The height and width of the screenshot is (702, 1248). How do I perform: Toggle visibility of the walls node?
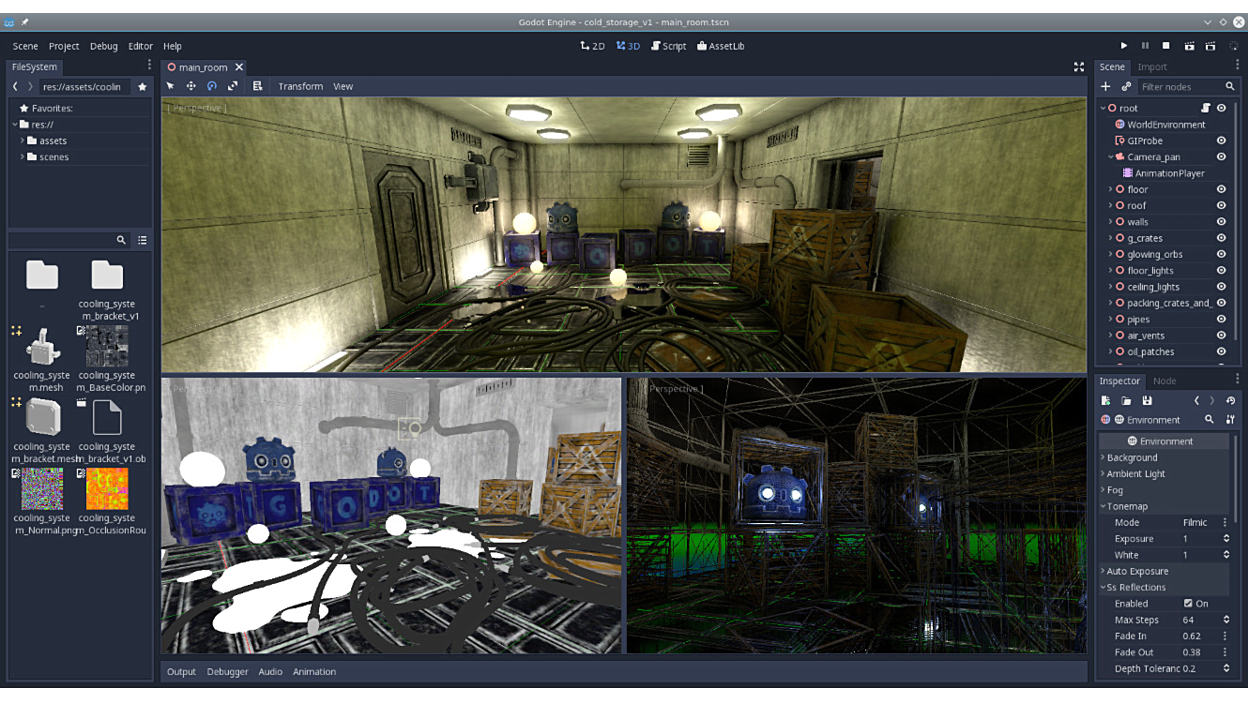click(x=1221, y=222)
